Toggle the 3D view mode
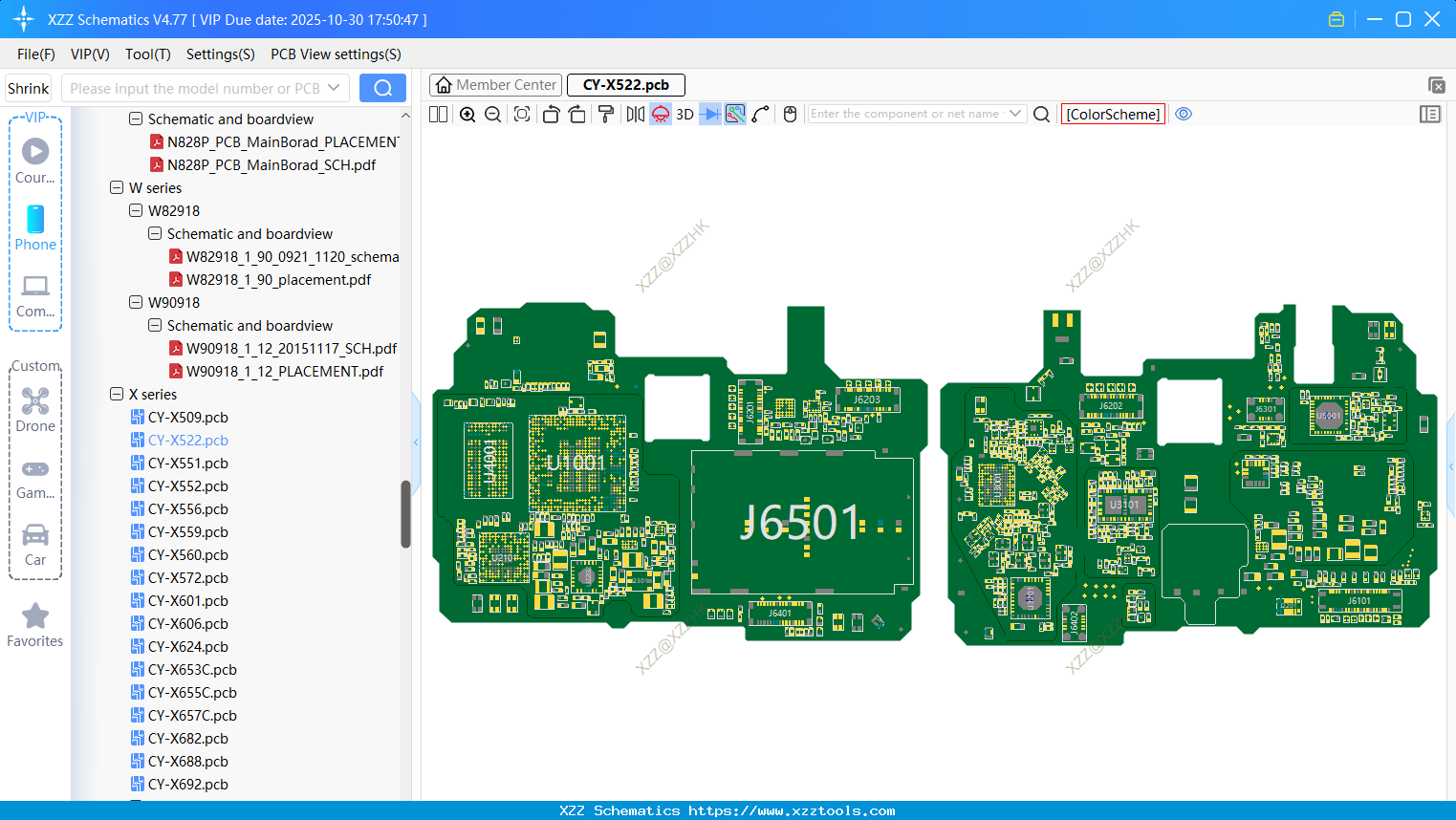This screenshot has height=820, width=1456. click(685, 115)
